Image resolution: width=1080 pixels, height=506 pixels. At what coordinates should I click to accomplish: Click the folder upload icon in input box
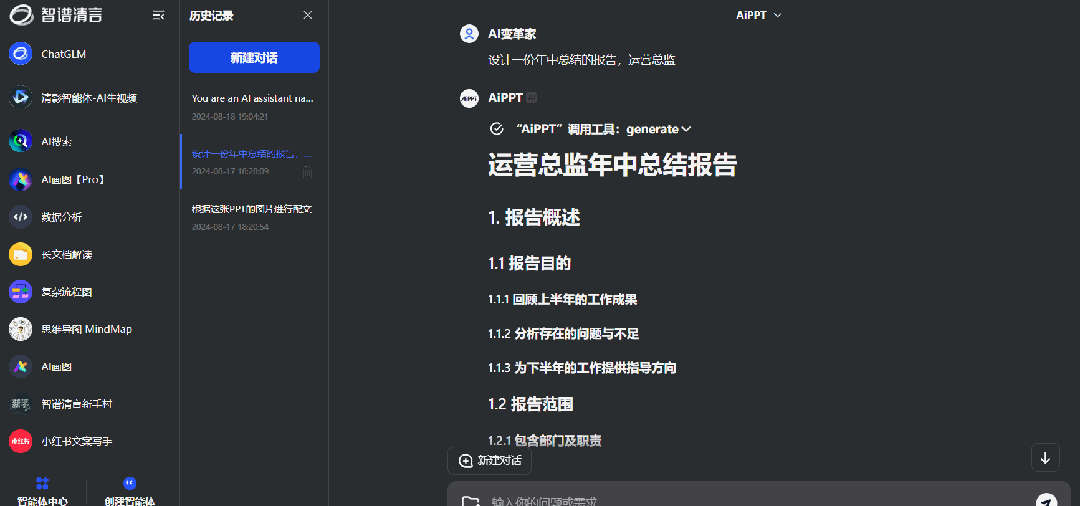[470, 501]
